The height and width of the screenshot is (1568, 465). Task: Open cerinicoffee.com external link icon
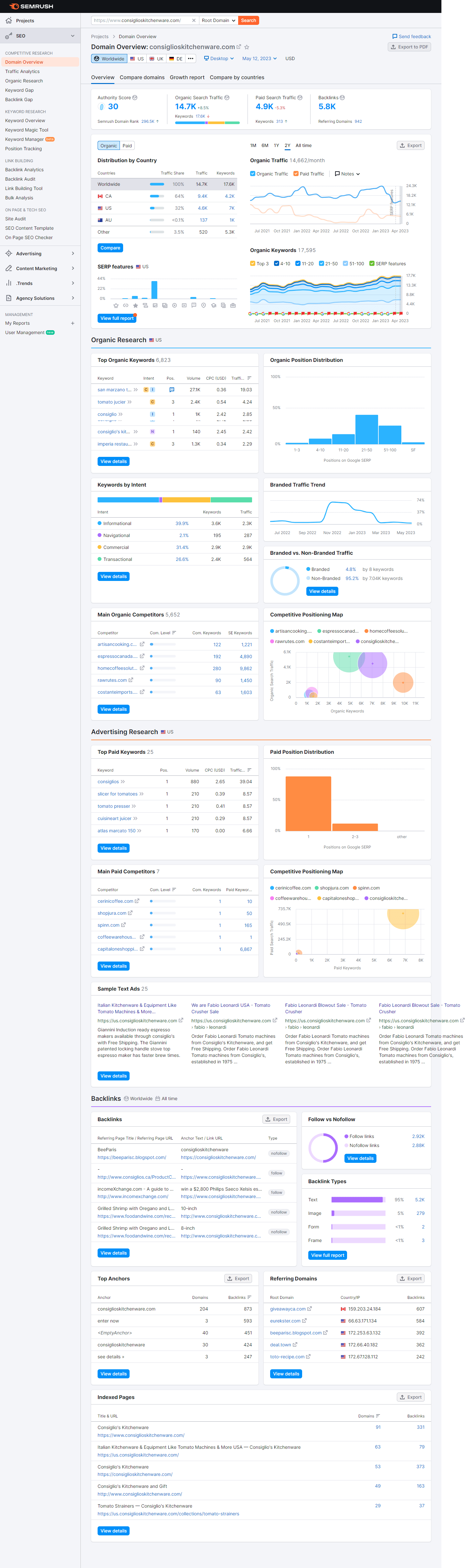[137, 901]
